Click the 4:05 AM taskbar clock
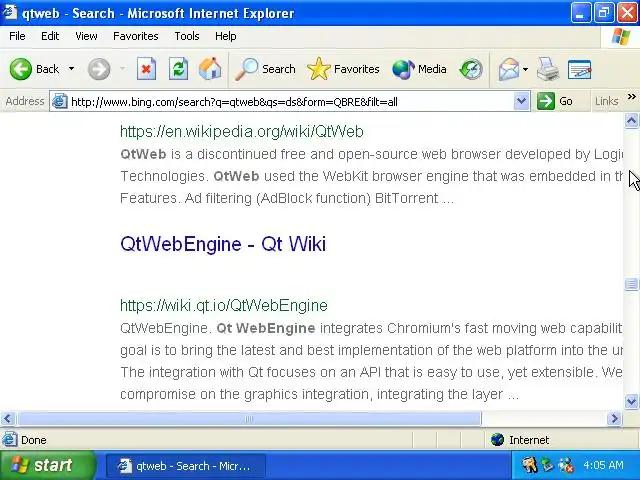The width and height of the screenshot is (640, 480). [603, 465]
